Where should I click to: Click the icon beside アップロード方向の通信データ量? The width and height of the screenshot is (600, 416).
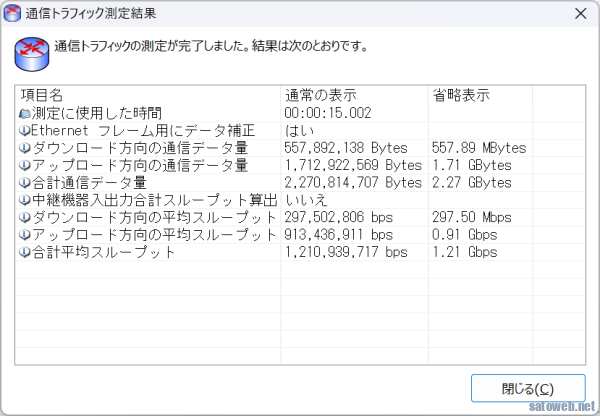coord(25,165)
